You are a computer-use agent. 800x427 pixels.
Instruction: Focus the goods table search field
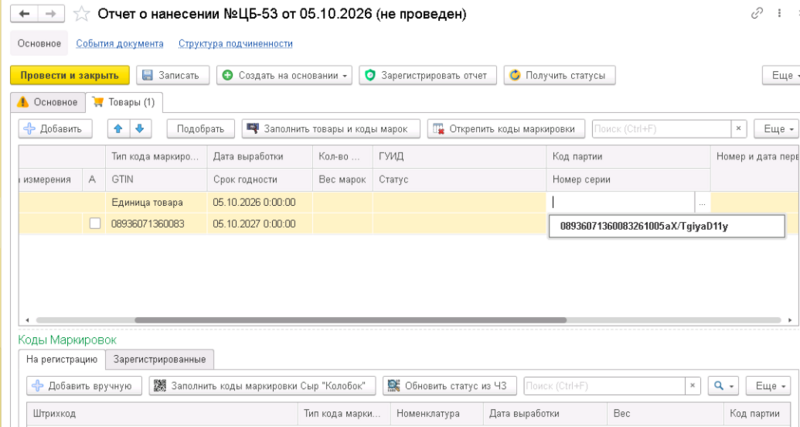[x=661, y=129]
